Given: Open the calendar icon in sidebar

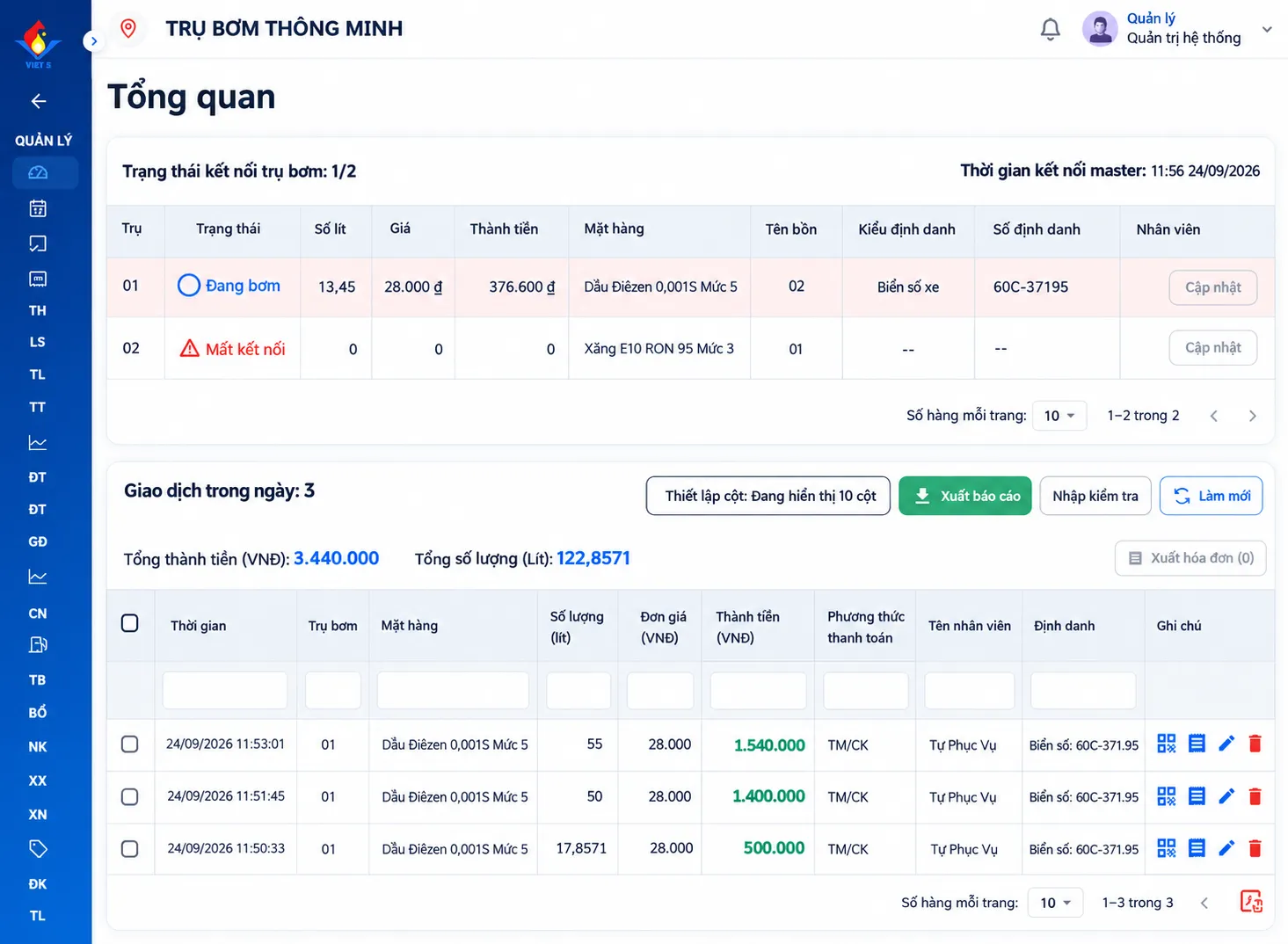Looking at the screenshot, I should [38, 208].
